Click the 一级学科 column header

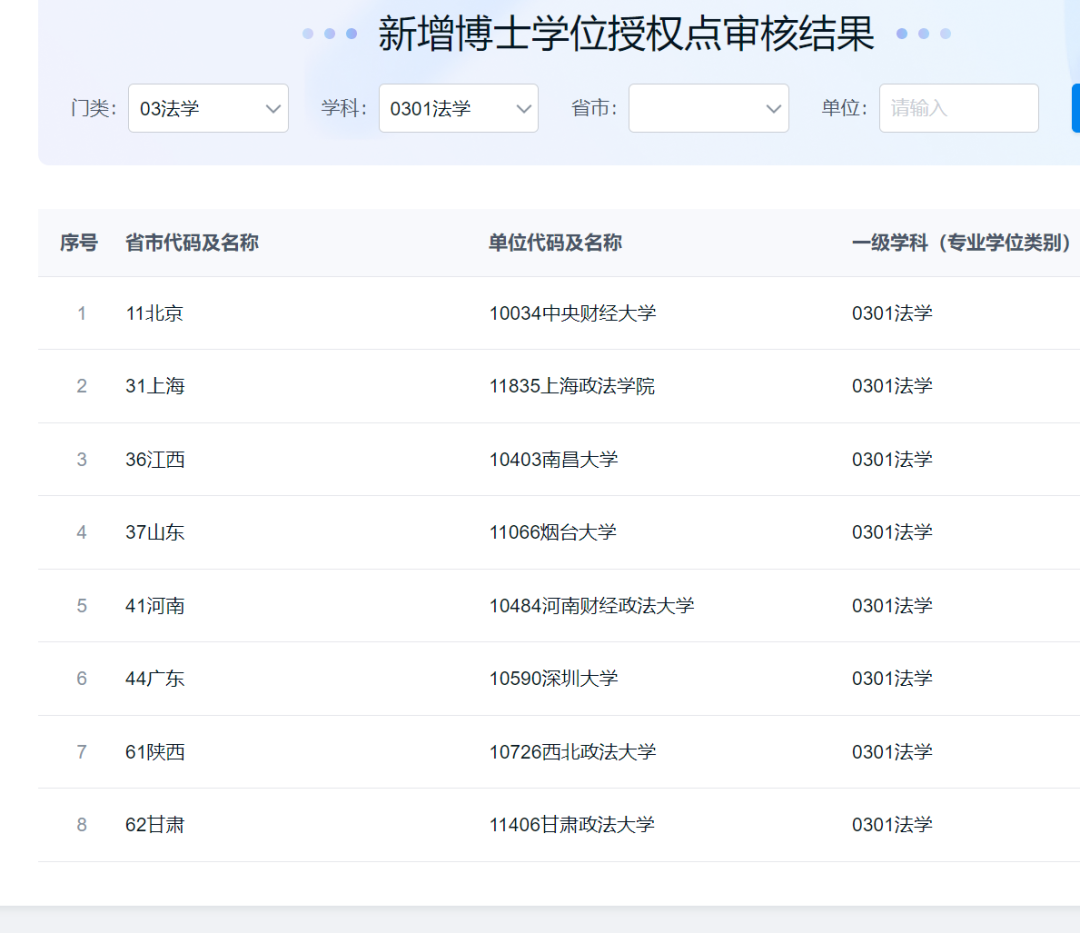pos(961,243)
